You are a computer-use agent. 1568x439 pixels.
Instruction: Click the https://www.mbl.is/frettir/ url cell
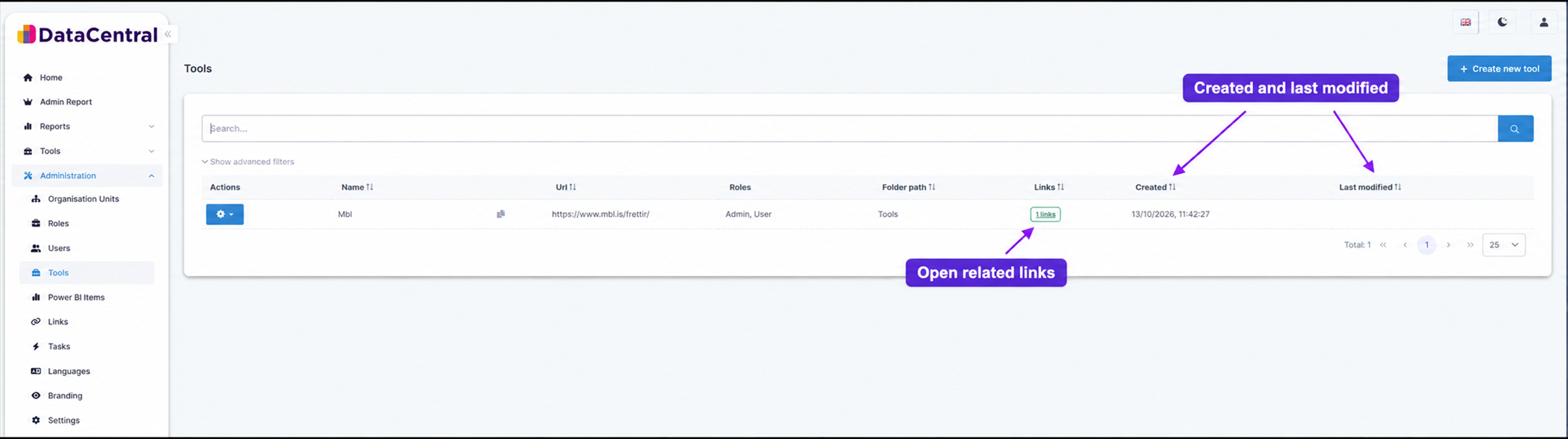point(600,215)
